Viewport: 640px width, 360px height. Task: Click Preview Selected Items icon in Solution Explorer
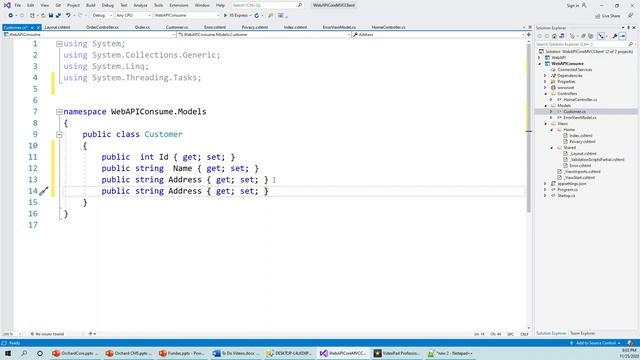click(x=622, y=36)
